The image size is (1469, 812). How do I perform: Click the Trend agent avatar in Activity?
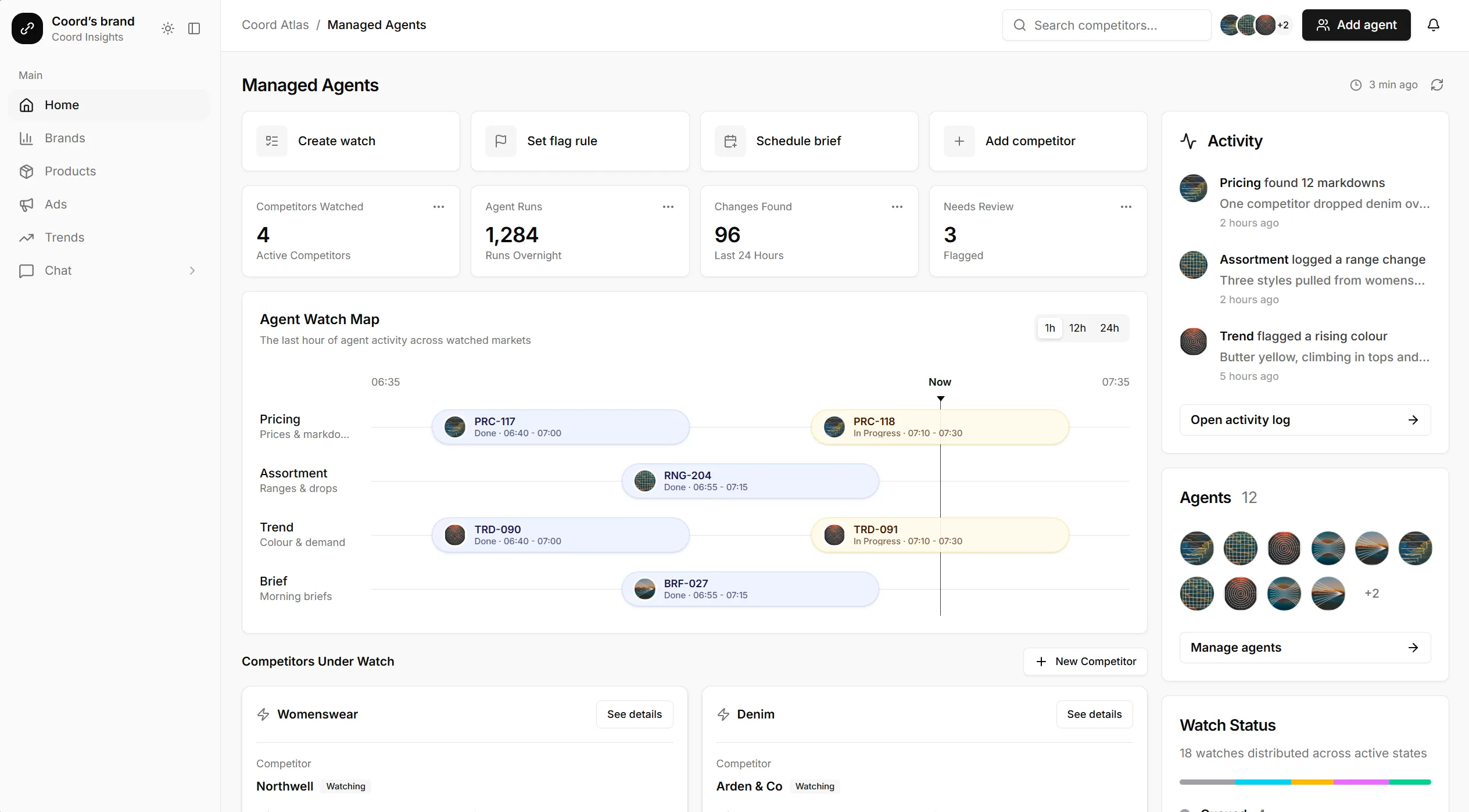coord(1194,342)
